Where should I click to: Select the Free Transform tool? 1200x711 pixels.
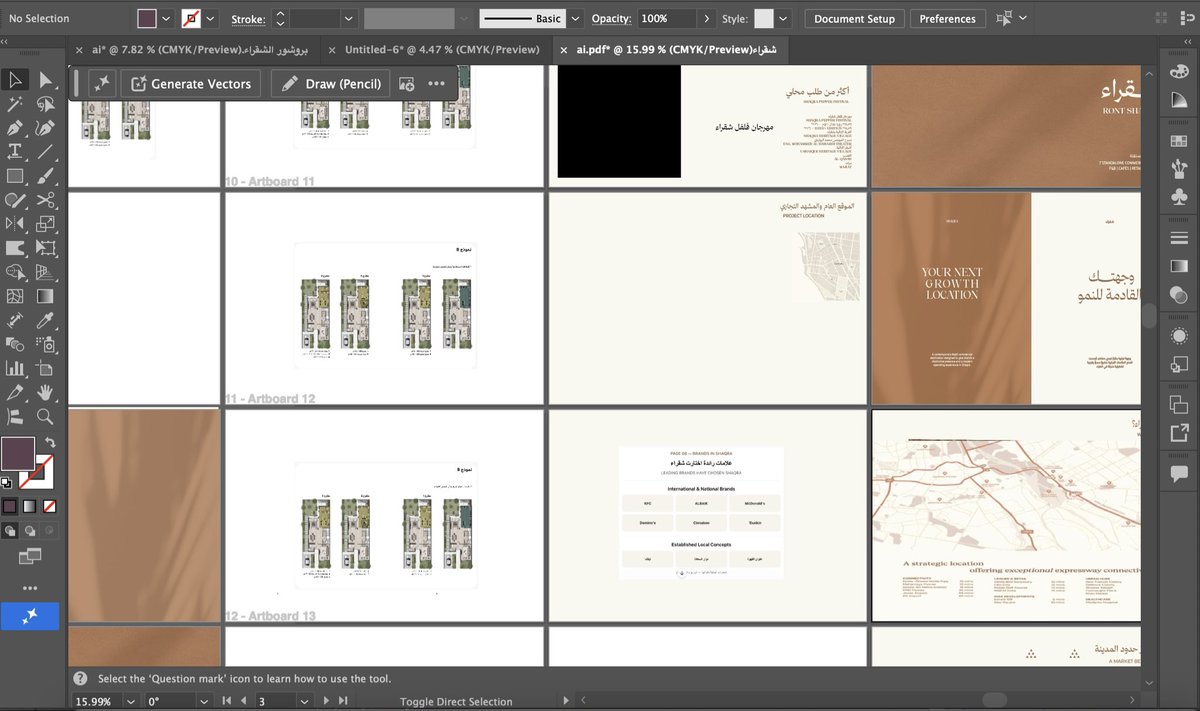coord(46,247)
